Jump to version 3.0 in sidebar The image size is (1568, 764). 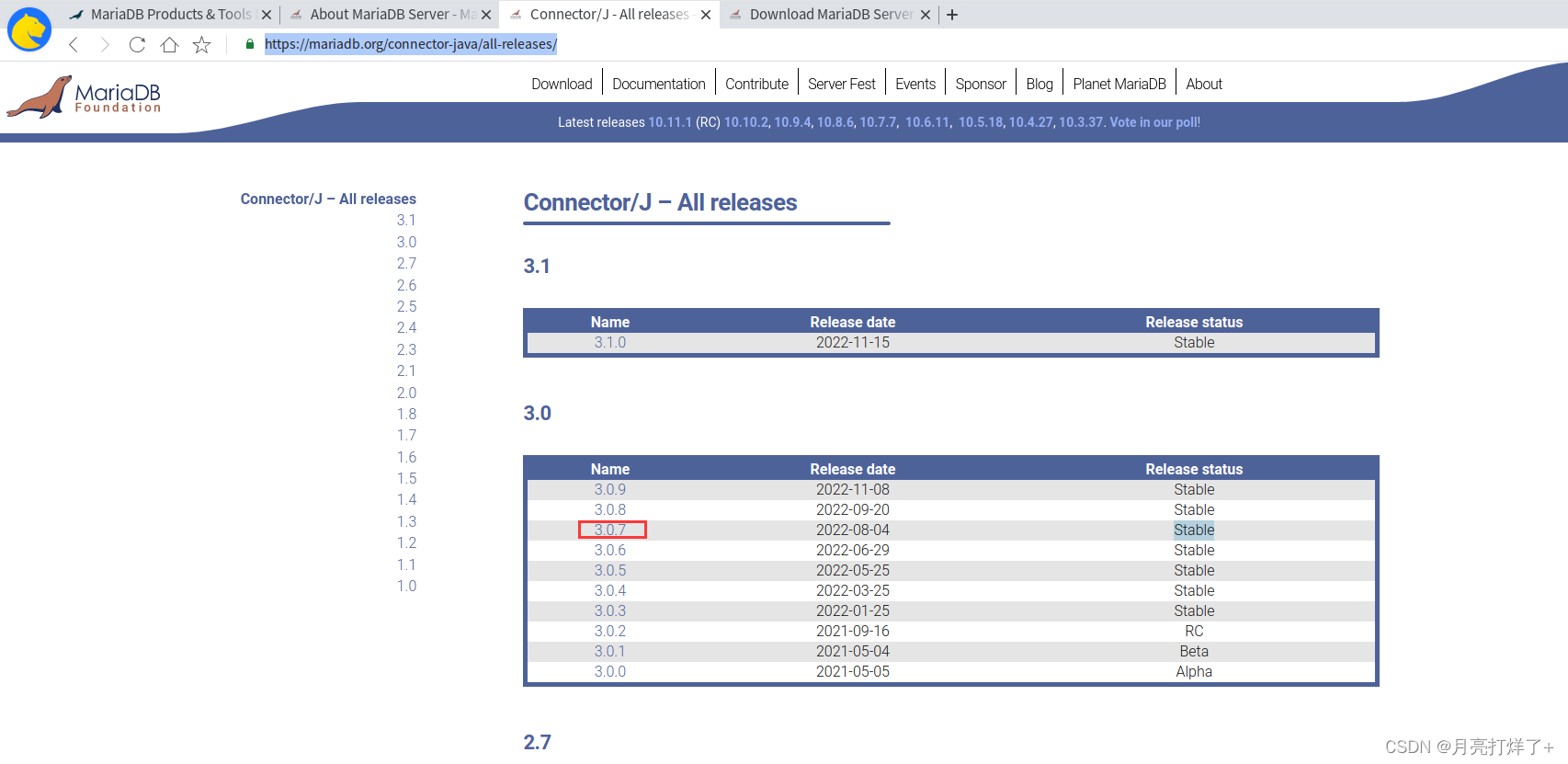tap(406, 242)
